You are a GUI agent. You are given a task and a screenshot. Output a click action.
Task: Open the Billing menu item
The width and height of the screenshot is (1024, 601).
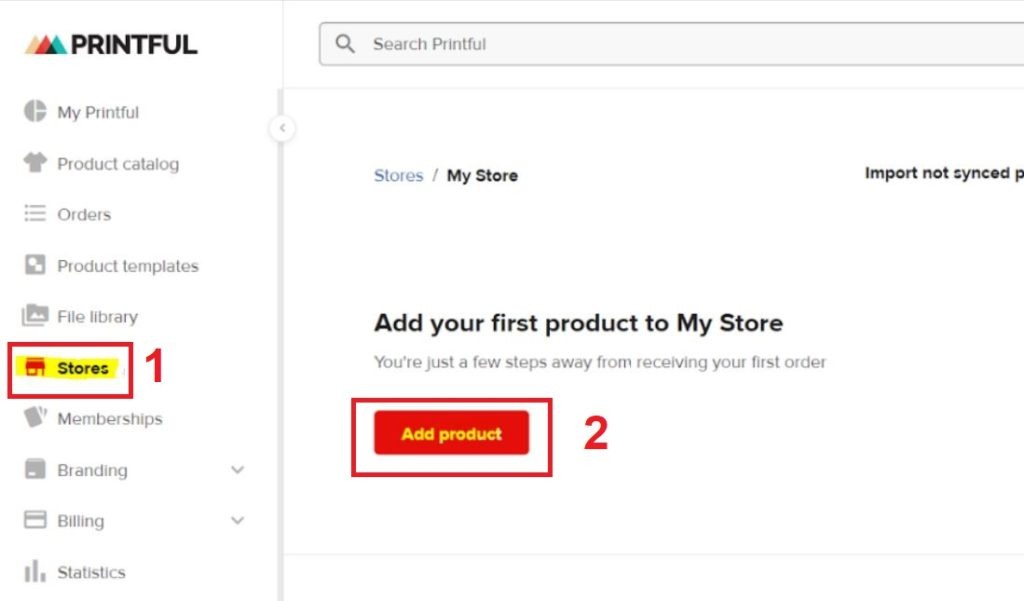pos(80,521)
